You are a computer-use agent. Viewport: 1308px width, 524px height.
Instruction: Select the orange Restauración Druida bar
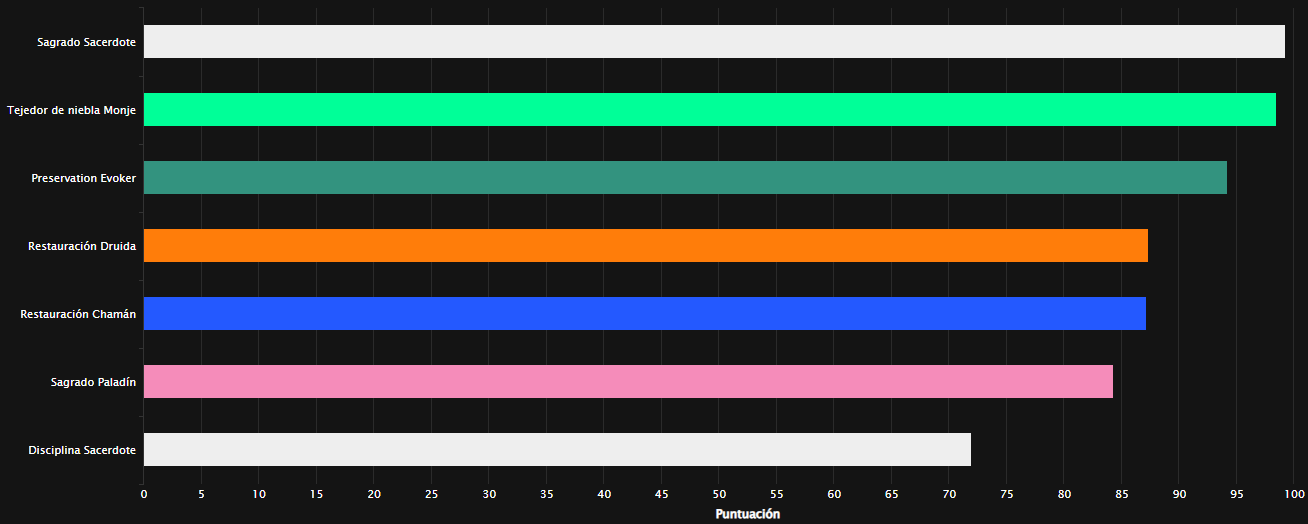645,246
